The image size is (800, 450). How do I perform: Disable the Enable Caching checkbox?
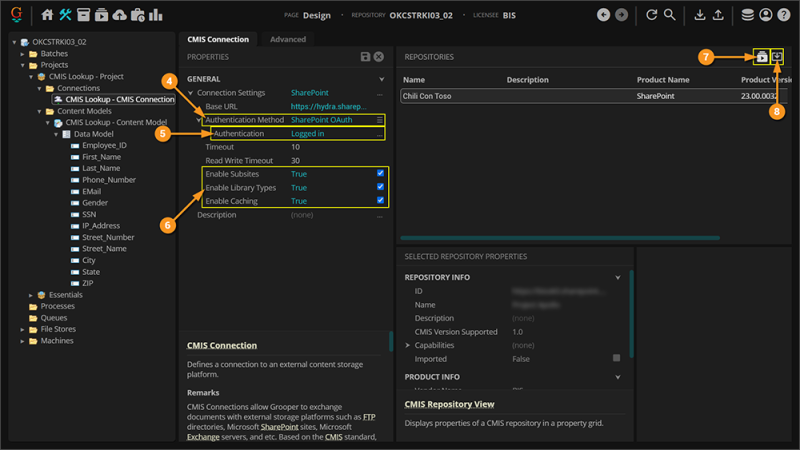[x=380, y=201]
